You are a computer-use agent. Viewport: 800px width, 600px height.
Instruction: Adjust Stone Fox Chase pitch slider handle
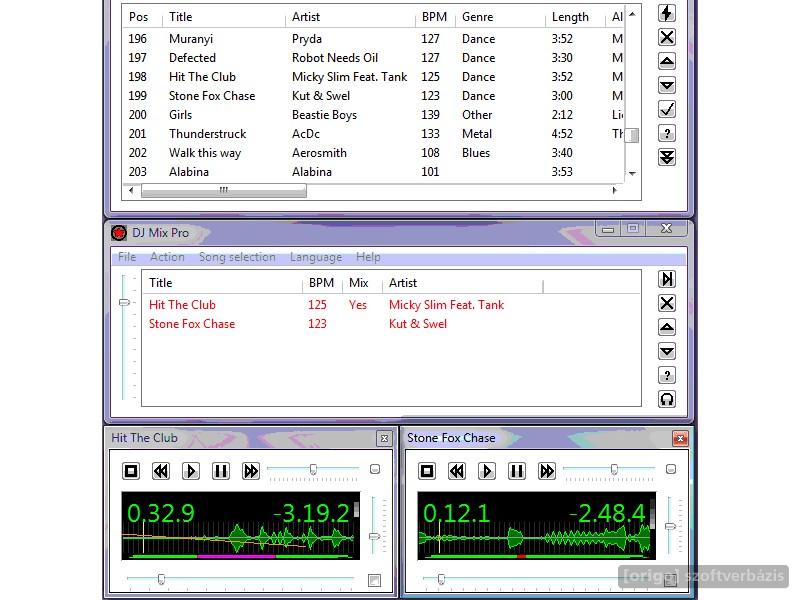(x=614, y=469)
